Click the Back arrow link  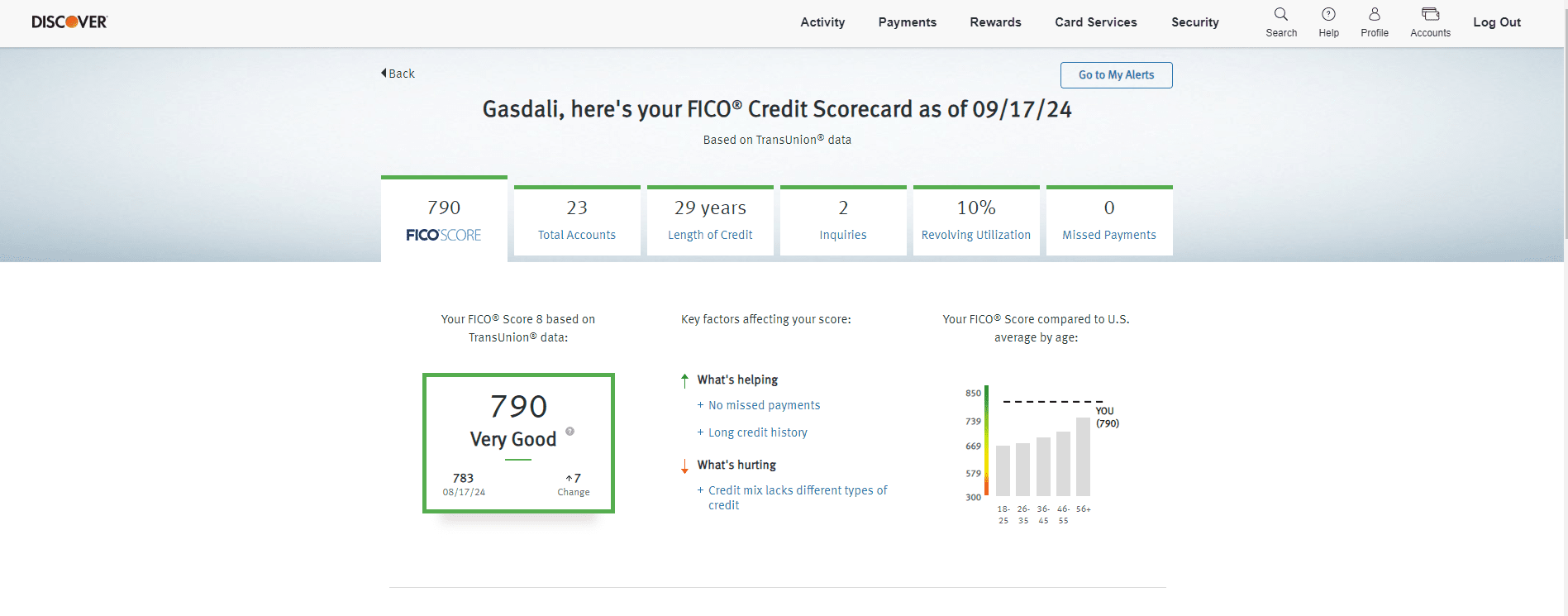[398, 74]
